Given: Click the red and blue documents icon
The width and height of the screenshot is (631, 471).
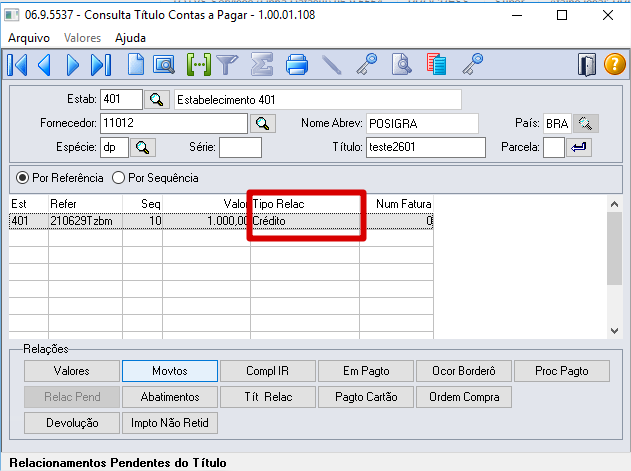Looking at the screenshot, I should pos(436,64).
